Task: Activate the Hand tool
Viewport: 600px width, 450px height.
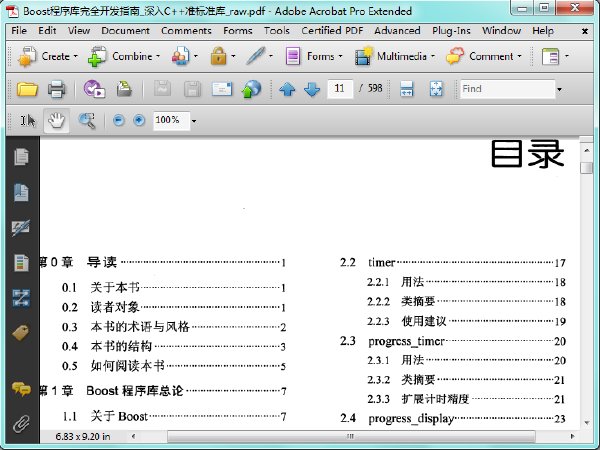Action: click(x=56, y=121)
